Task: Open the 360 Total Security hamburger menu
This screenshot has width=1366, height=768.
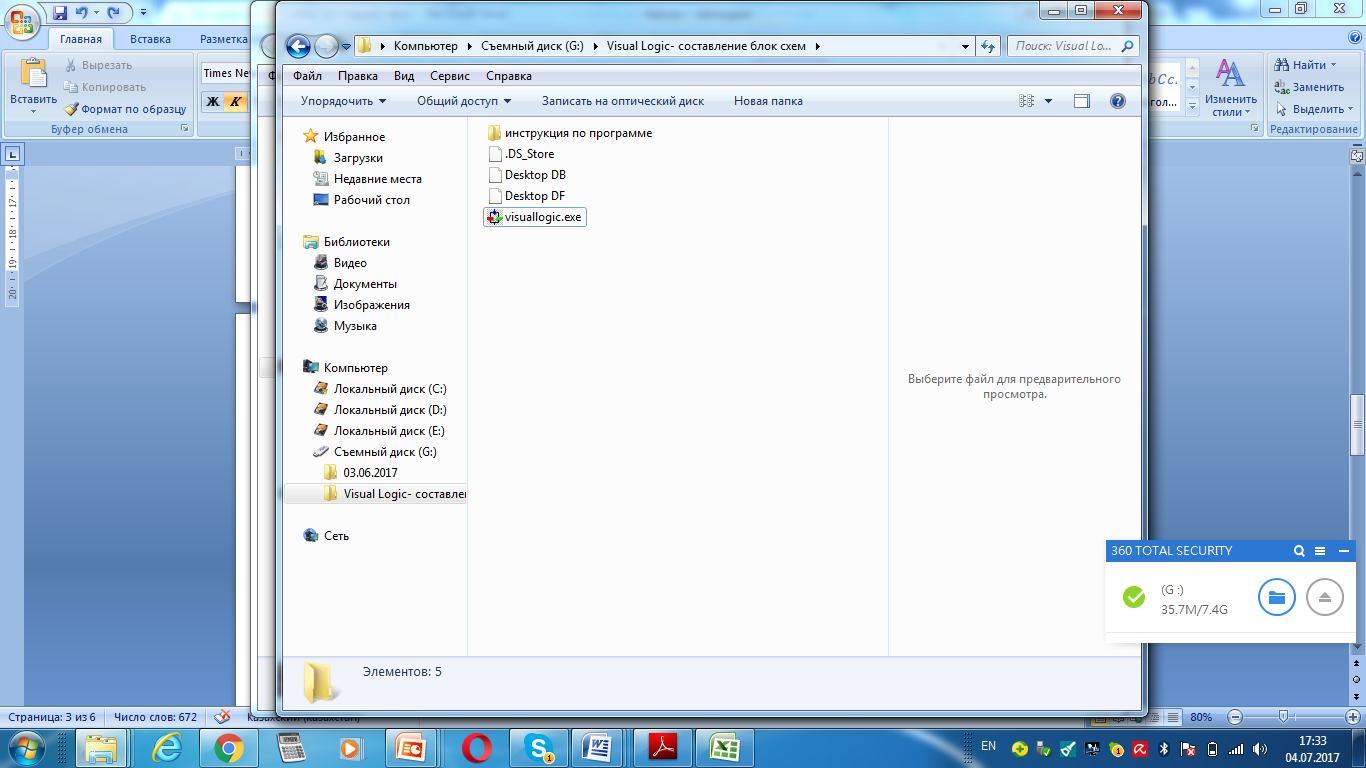Action: 1320,551
